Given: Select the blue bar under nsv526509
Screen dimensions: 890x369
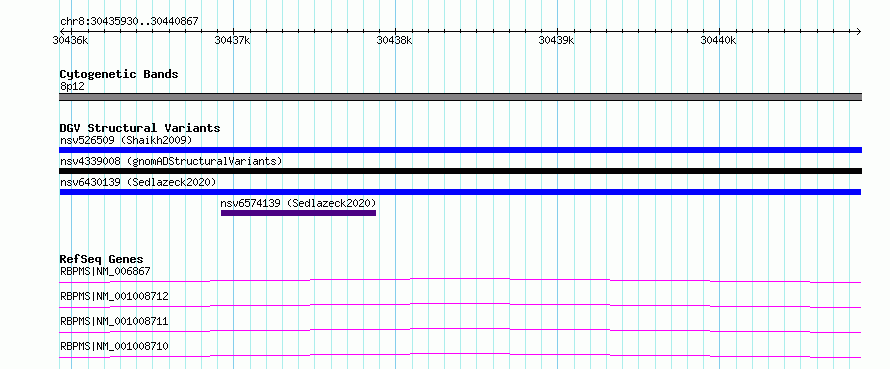Looking at the screenshot, I should (x=460, y=150).
